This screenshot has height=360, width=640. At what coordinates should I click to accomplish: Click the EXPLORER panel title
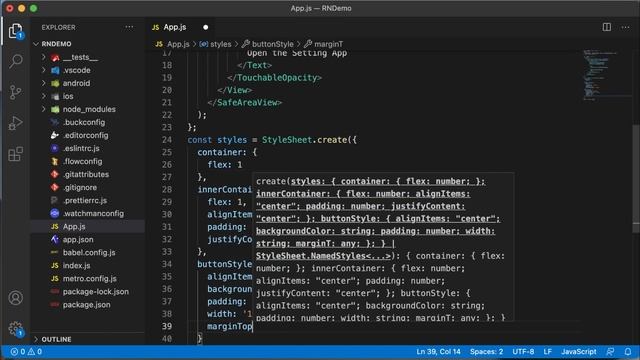pos(58,27)
